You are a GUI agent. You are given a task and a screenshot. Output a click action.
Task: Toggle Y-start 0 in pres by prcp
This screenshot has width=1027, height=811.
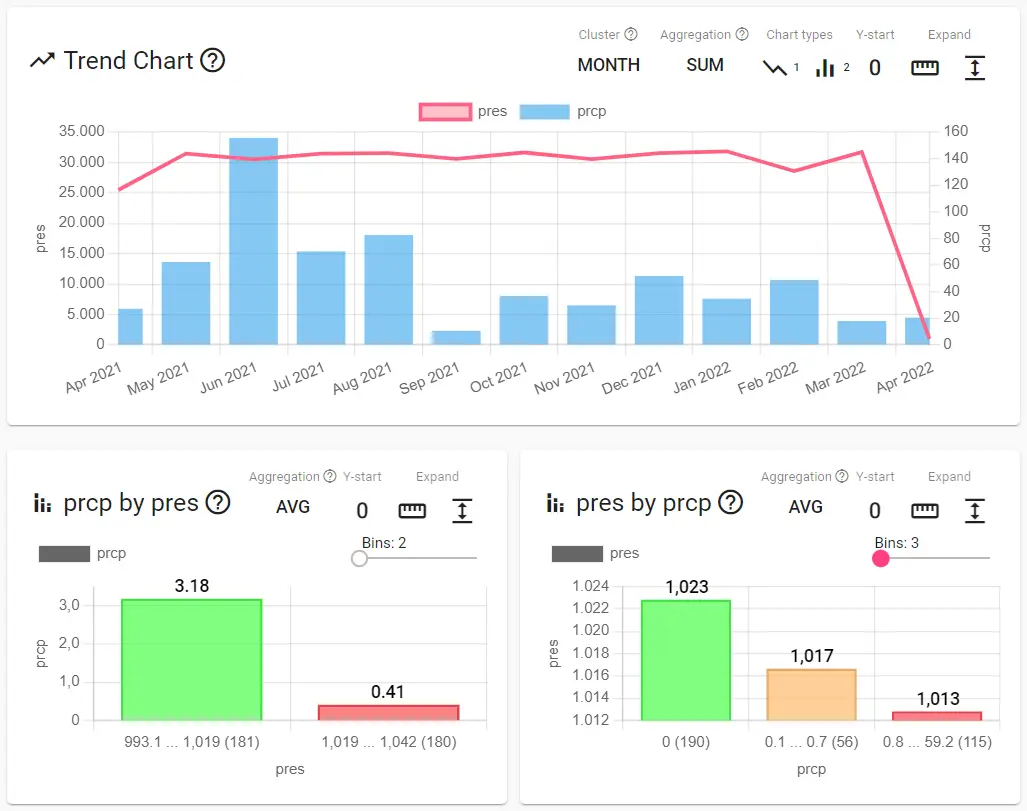875,510
